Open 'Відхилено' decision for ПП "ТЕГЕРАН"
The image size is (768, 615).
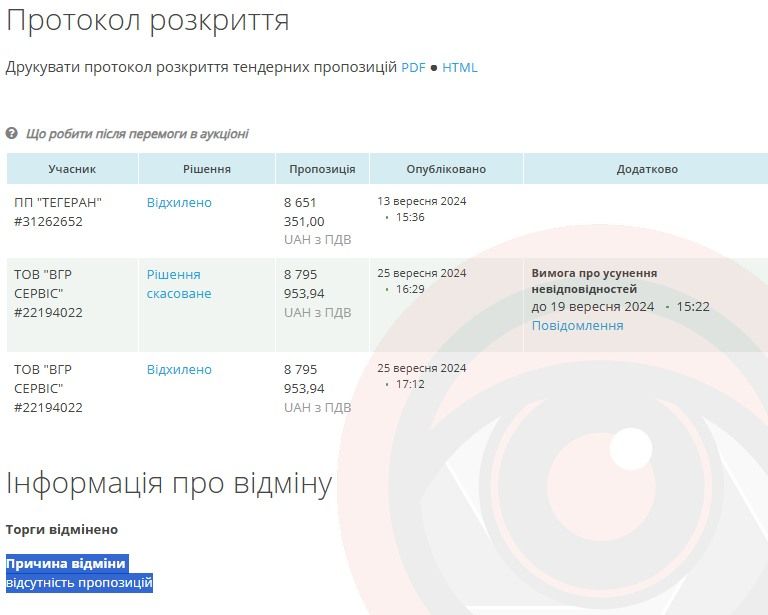pos(179,203)
